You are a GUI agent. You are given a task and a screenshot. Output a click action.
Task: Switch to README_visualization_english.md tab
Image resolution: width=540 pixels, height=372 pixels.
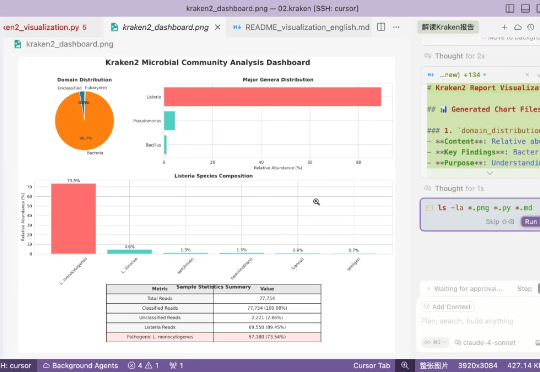[301, 27]
